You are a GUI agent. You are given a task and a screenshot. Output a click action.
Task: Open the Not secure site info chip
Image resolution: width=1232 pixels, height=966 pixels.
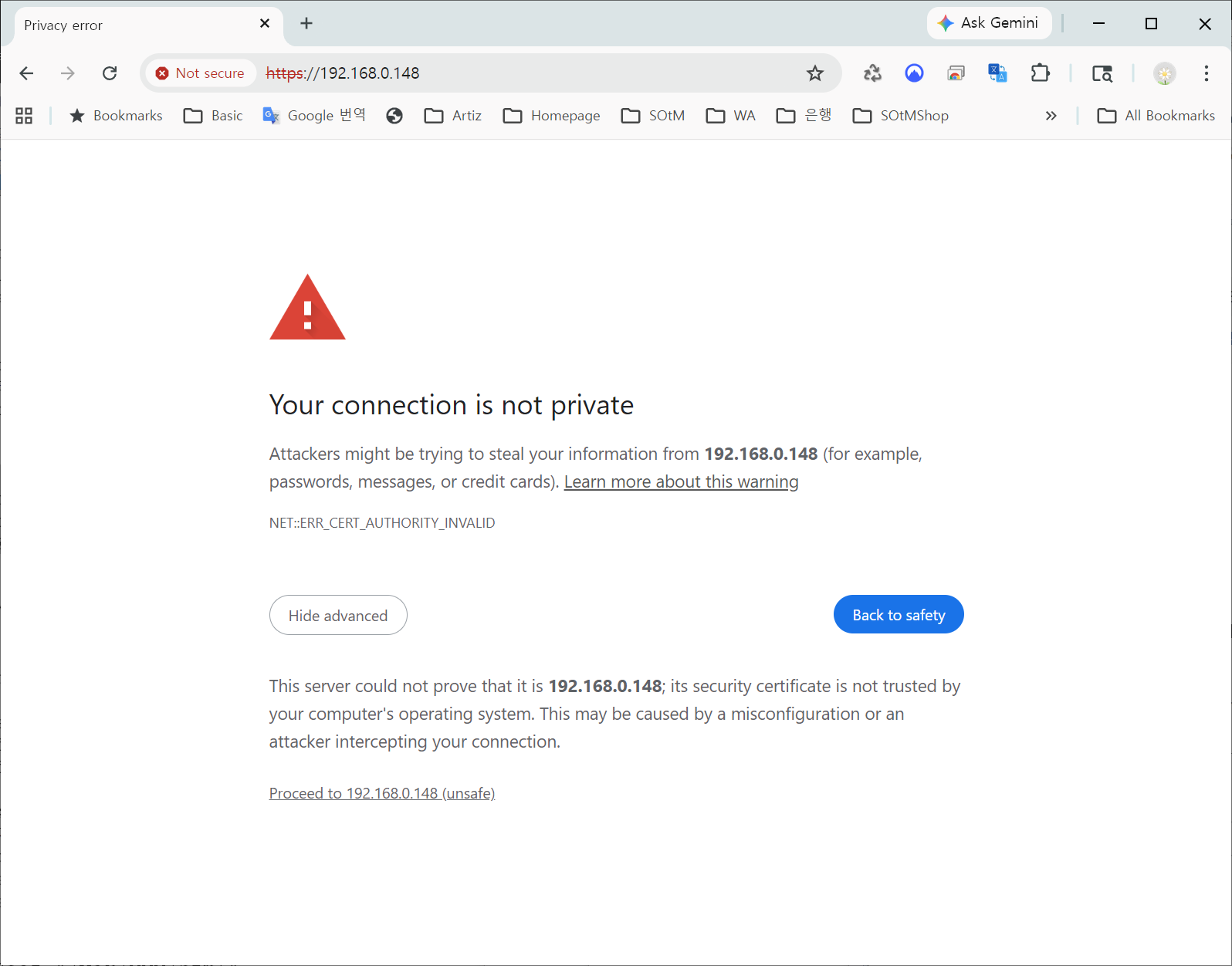(x=201, y=73)
